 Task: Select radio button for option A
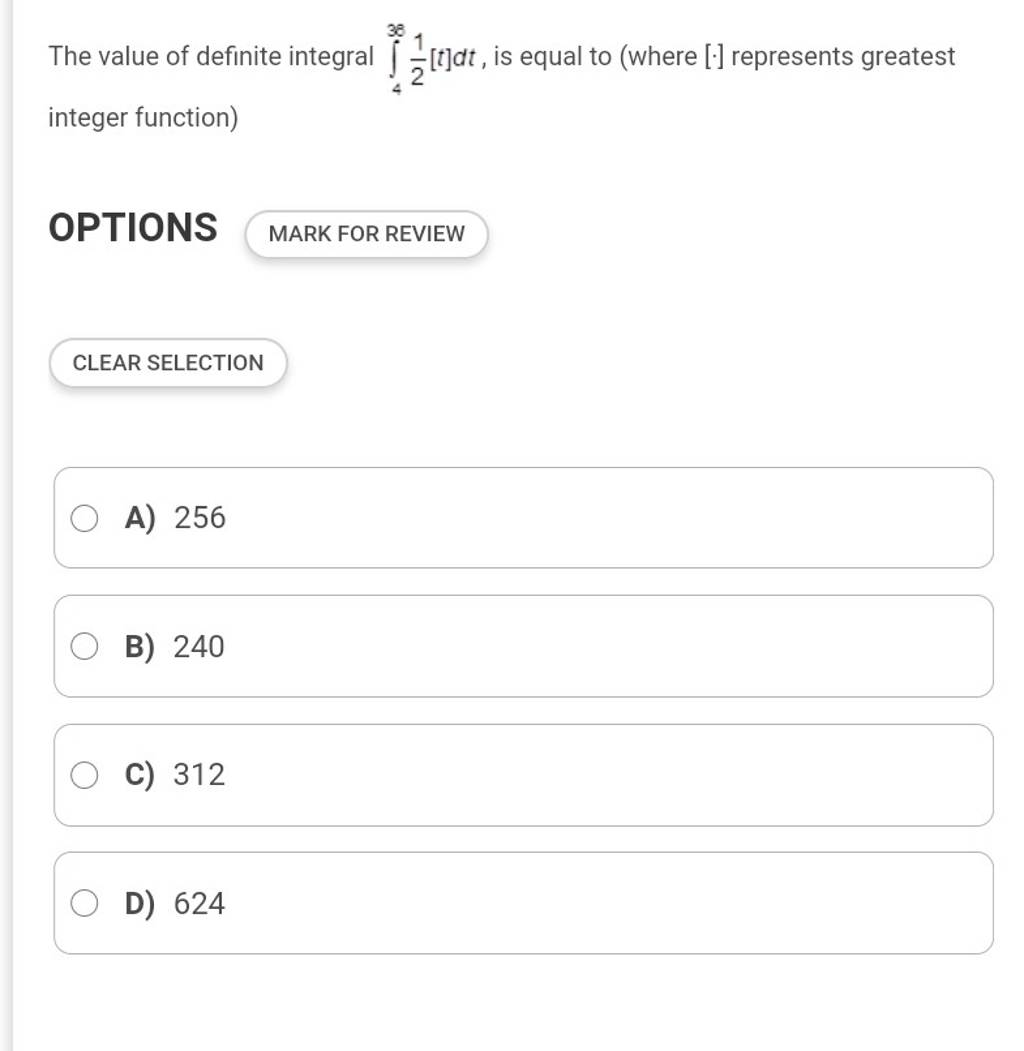(x=84, y=518)
